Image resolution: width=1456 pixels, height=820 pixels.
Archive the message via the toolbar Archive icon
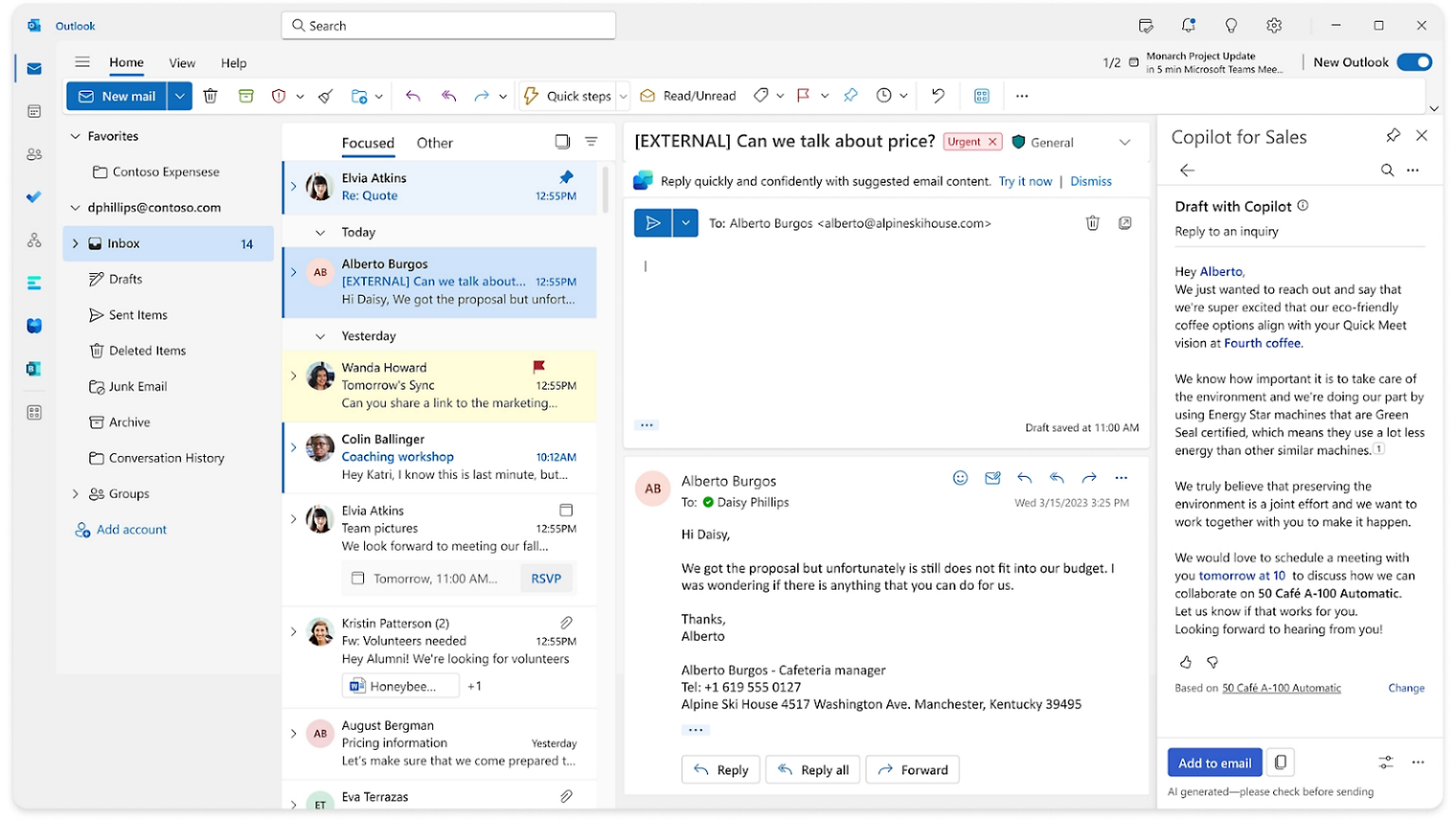(x=246, y=95)
